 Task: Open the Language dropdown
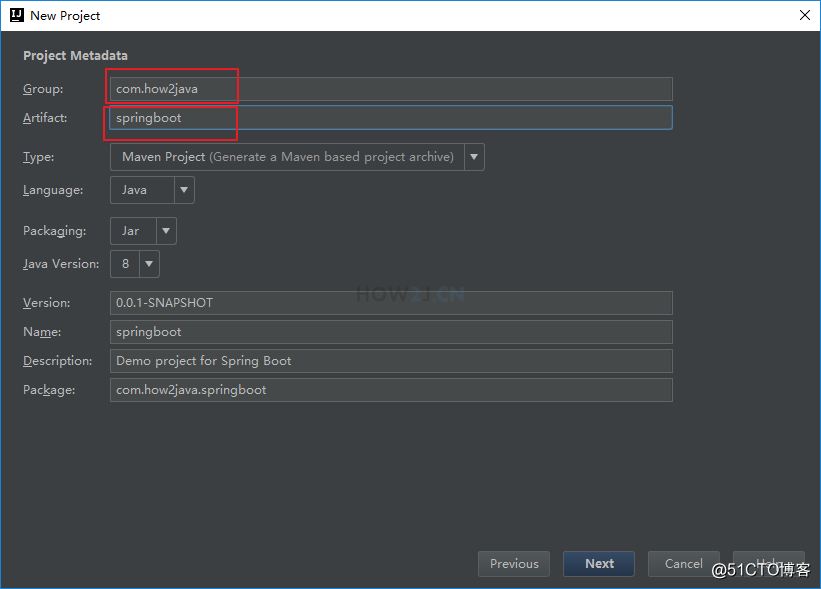[152, 190]
